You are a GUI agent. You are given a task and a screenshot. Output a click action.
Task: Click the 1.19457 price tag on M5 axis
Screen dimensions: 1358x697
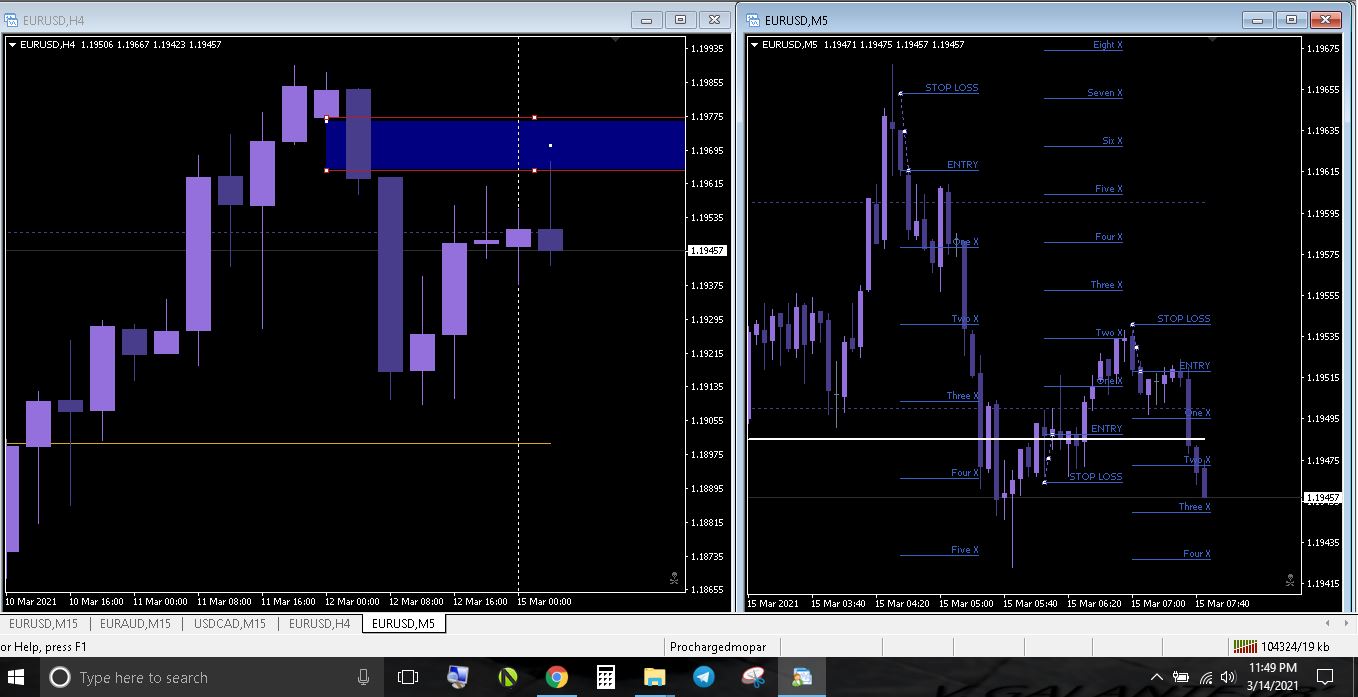pyautogui.click(x=1323, y=497)
